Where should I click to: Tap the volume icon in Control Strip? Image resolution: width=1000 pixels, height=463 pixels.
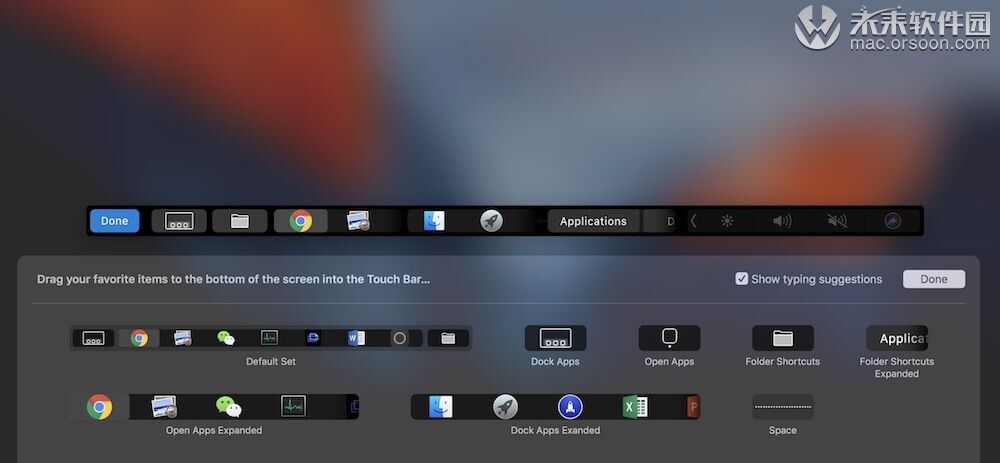point(782,221)
